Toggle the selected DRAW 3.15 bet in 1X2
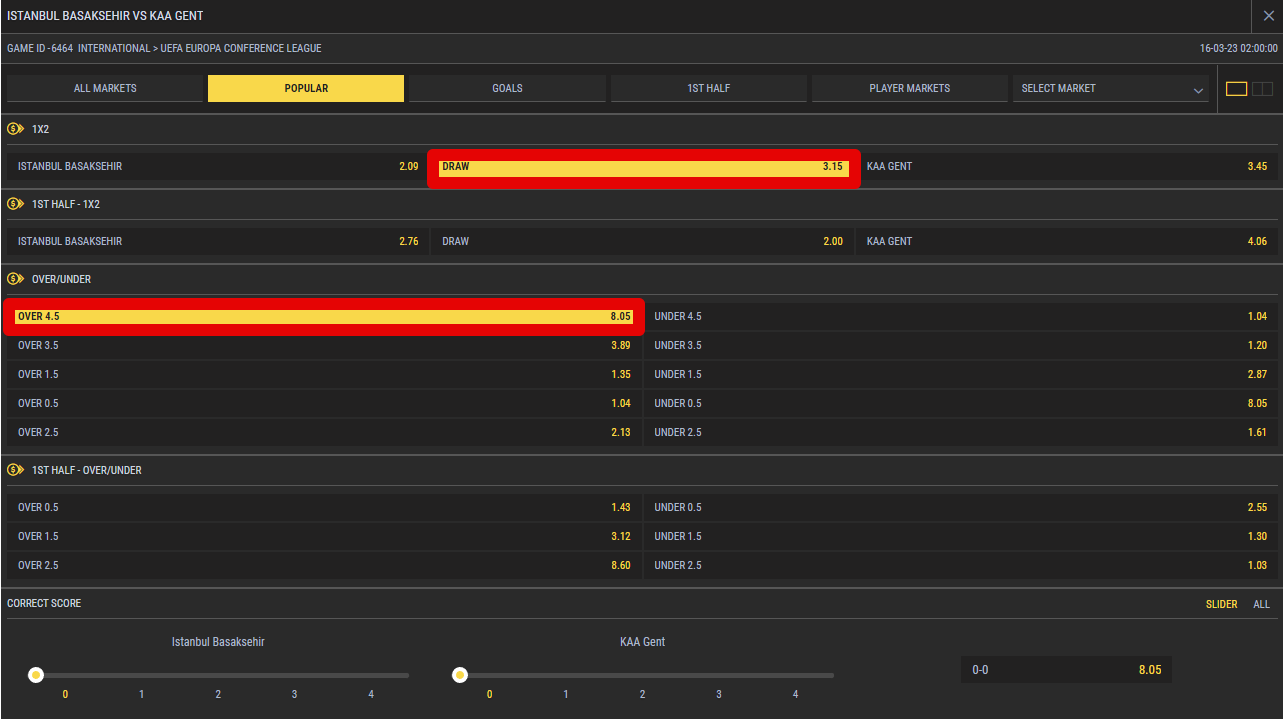The image size is (1283, 719). [643, 167]
